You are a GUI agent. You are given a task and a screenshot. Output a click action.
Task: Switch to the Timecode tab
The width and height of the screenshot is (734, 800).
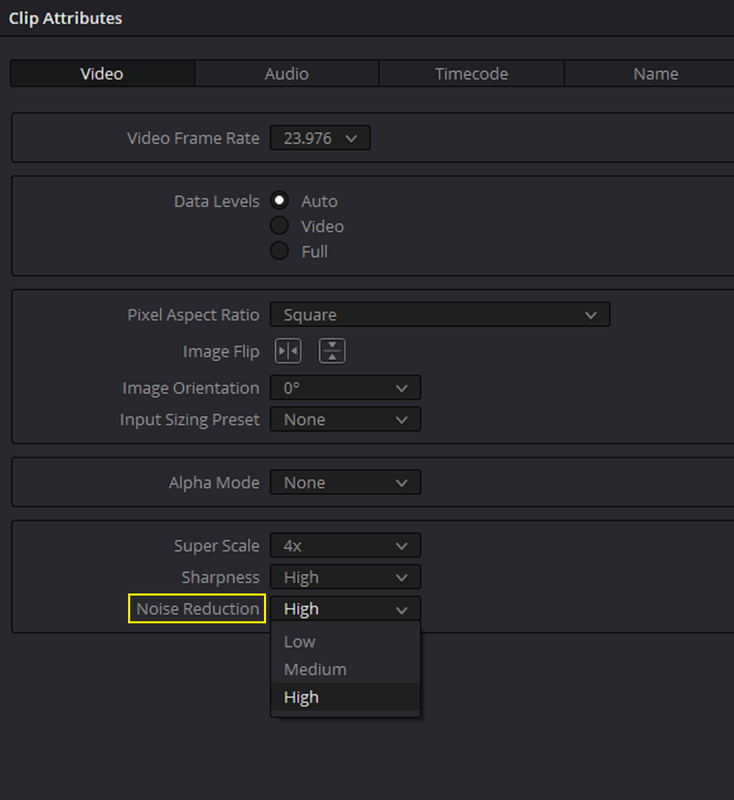pos(472,74)
